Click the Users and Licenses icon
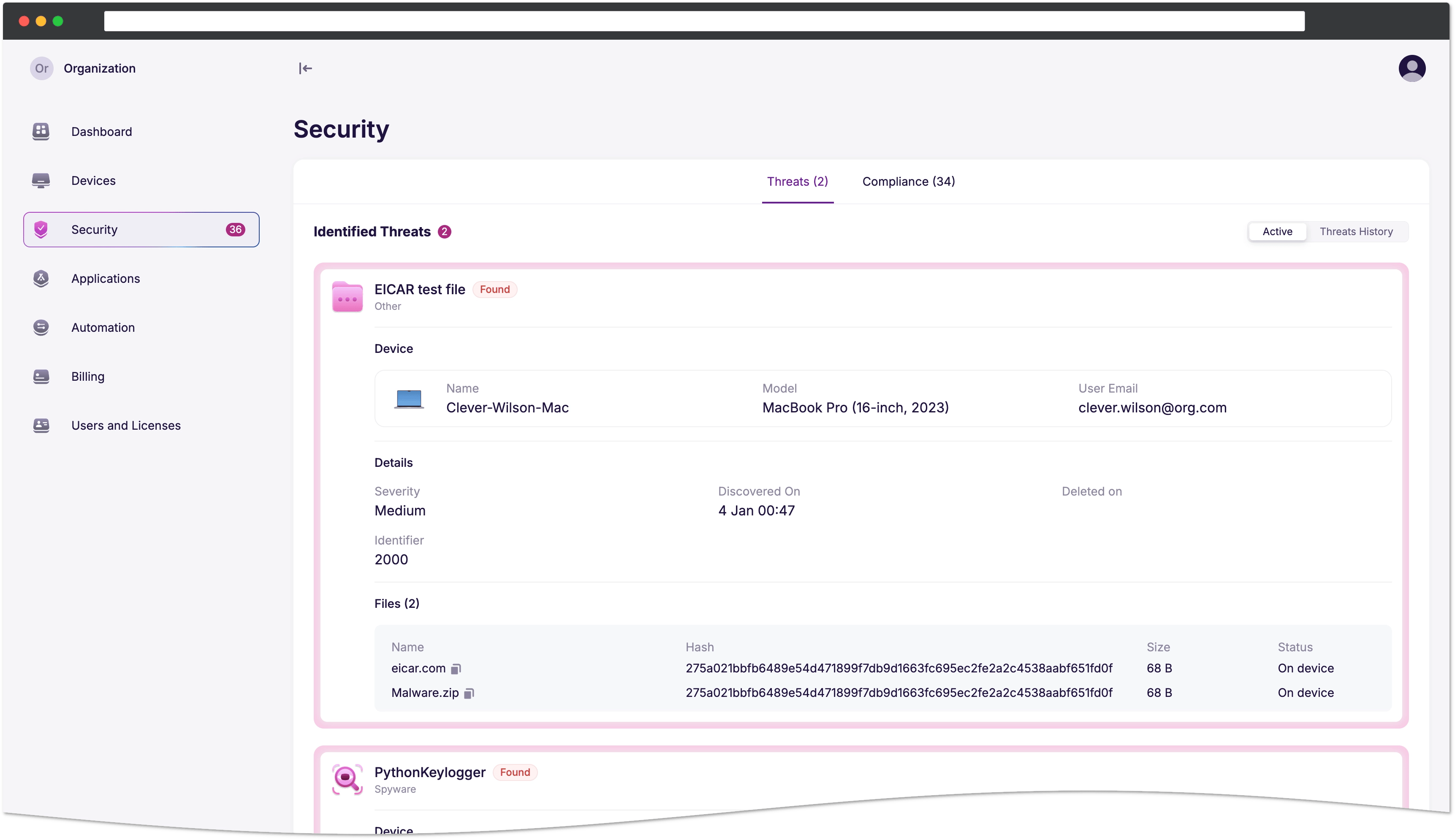Image resolution: width=1455 pixels, height=840 pixels. (41, 426)
